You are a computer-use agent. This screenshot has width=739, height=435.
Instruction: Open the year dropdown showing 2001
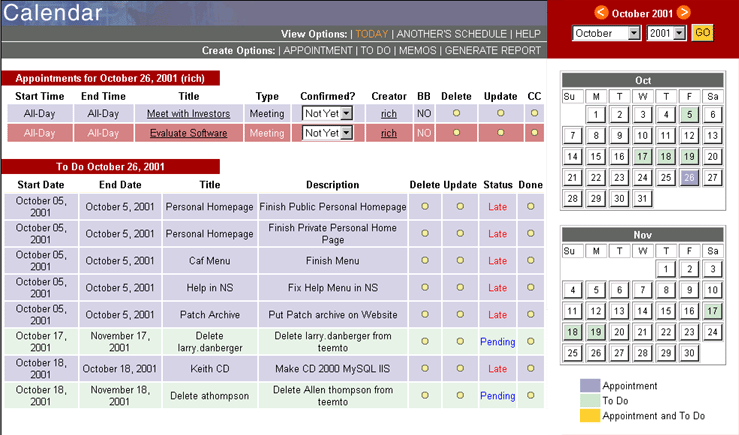click(666, 33)
